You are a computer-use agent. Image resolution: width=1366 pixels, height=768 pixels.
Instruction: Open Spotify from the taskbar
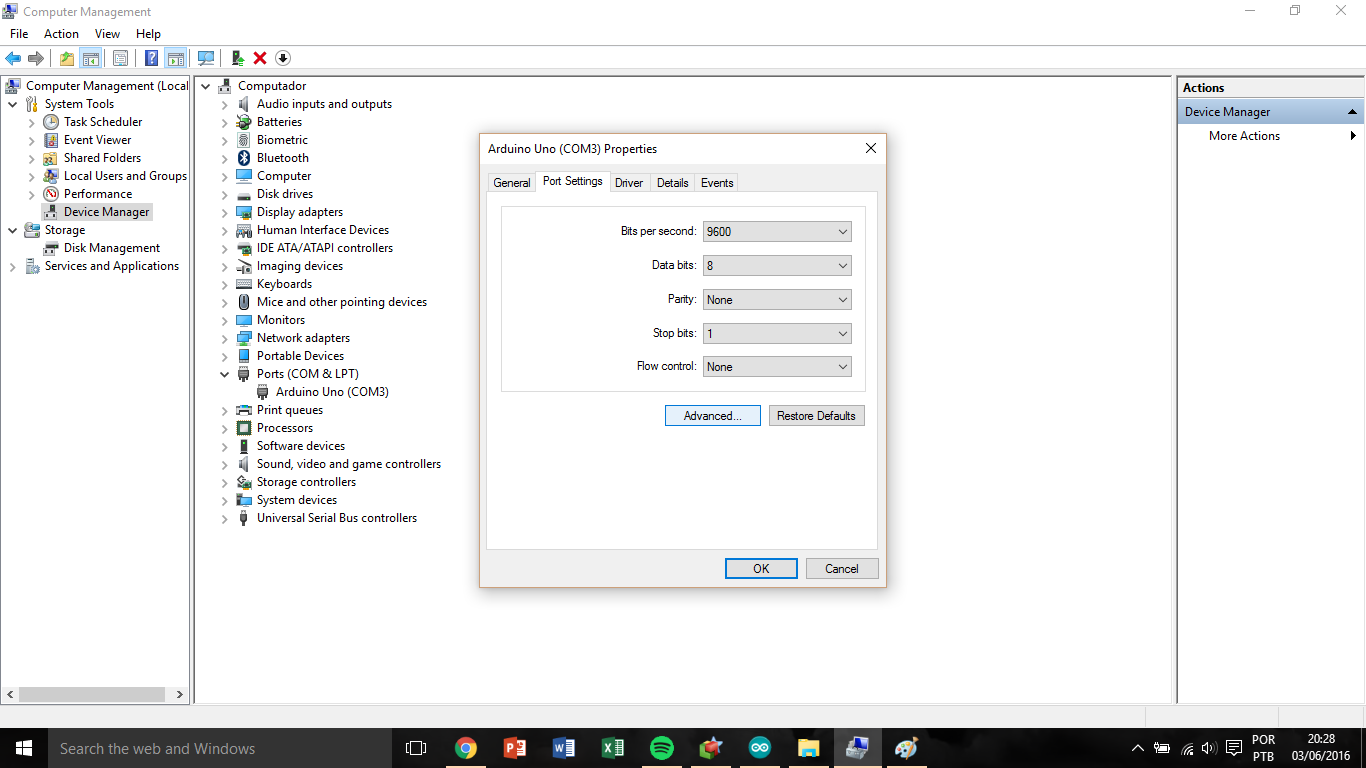click(661, 748)
